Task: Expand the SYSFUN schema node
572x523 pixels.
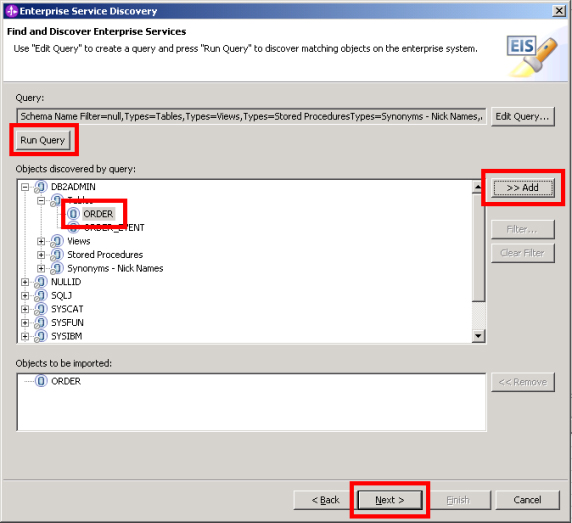Action: point(25,323)
